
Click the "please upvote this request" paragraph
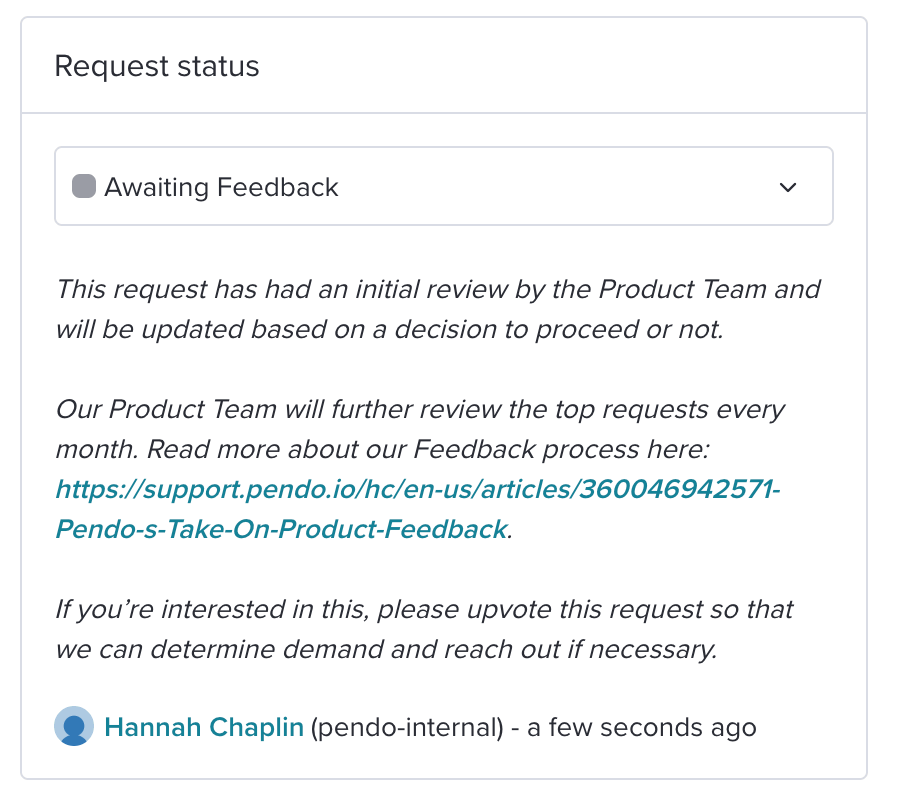click(424, 629)
